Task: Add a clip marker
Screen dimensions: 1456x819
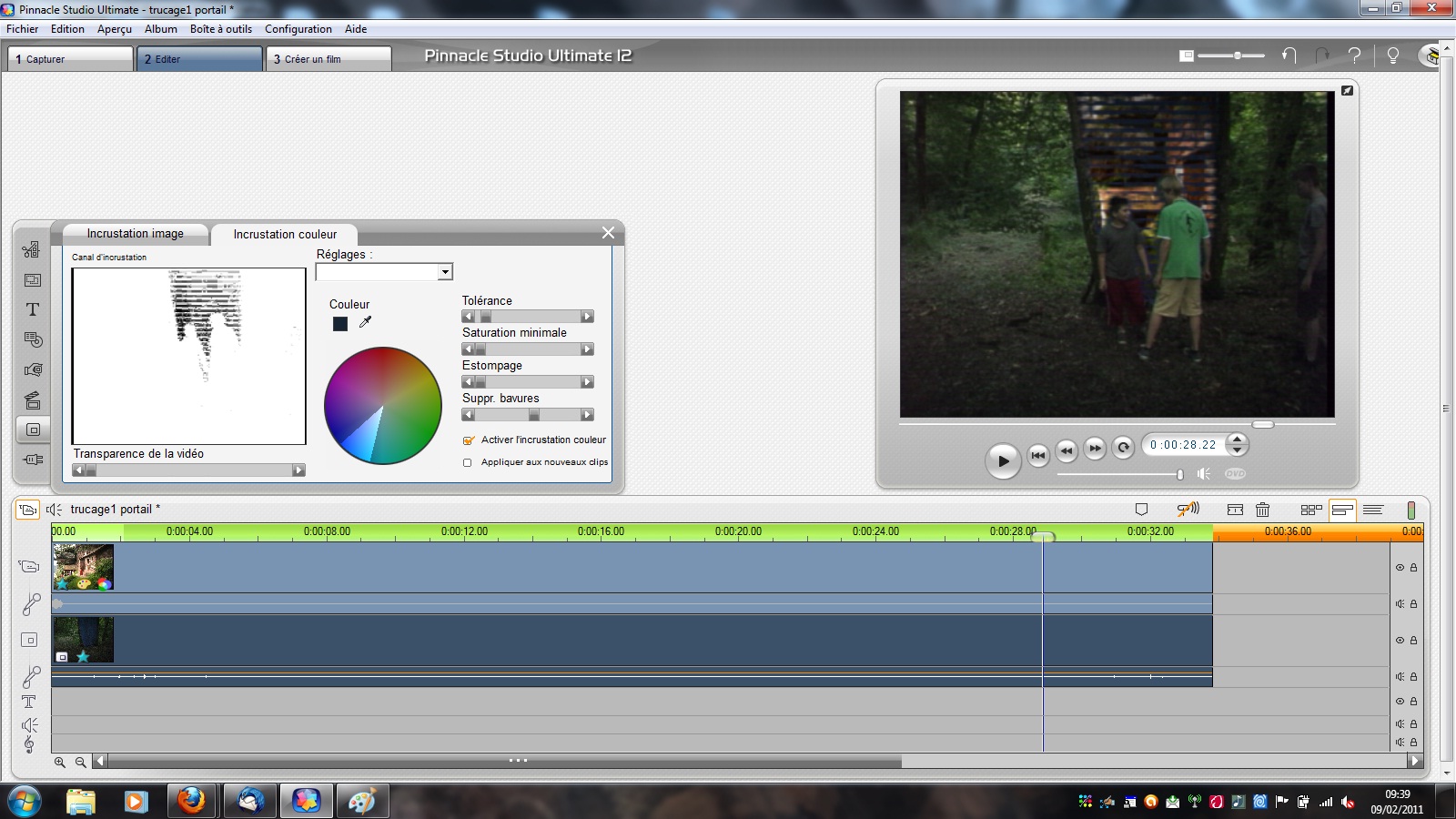Action: point(1141,510)
